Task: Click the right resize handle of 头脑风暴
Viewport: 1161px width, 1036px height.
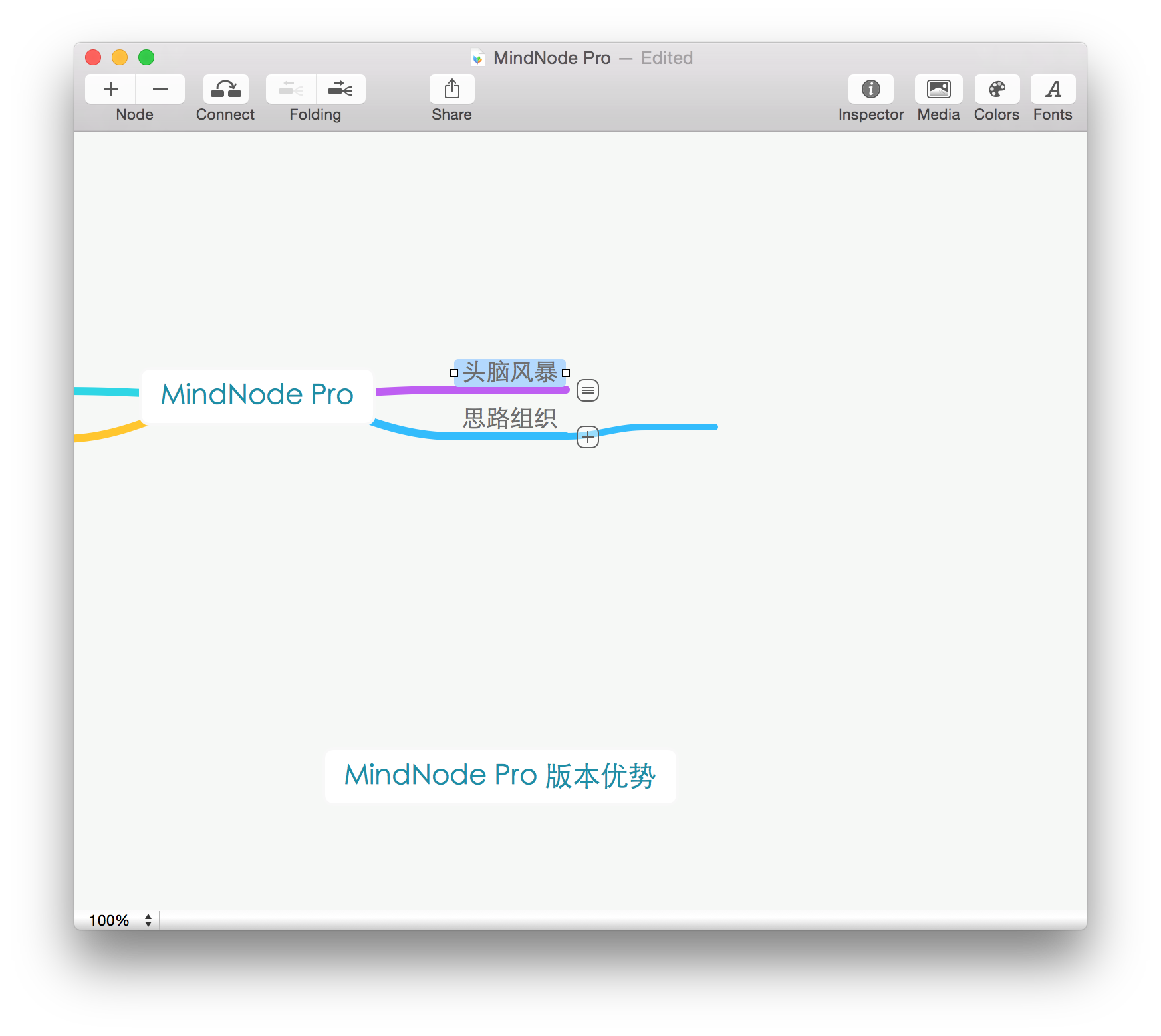Action: pos(566,373)
